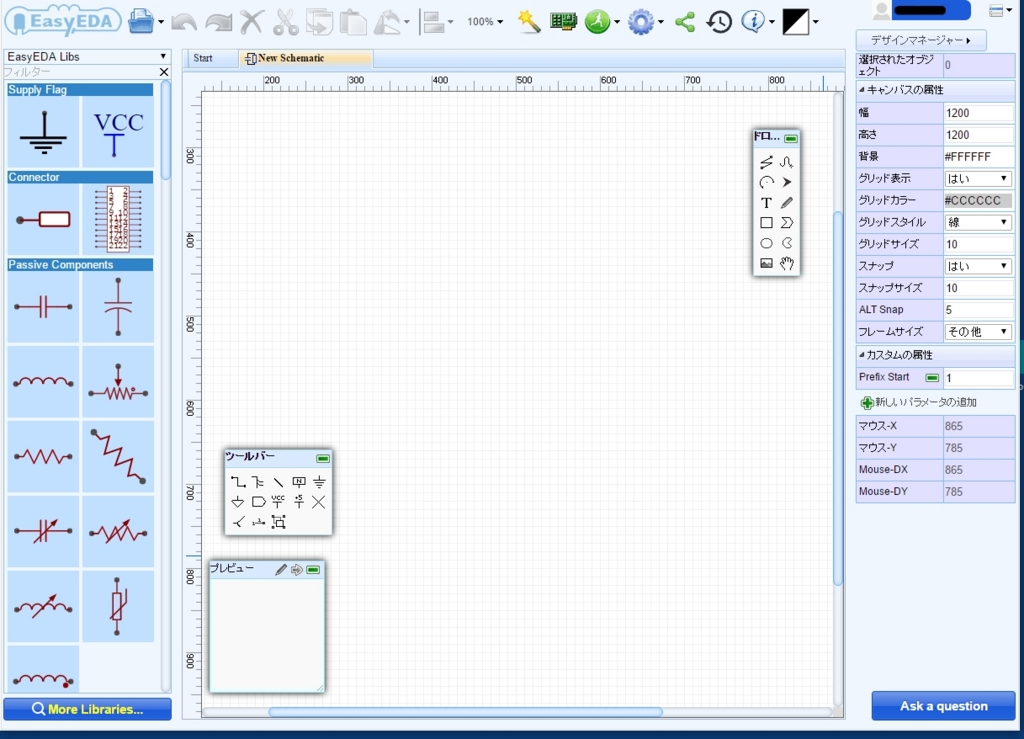Select the Freehand pencil tool
Image resolution: width=1024 pixels, height=739 pixels.
(786, 203)
